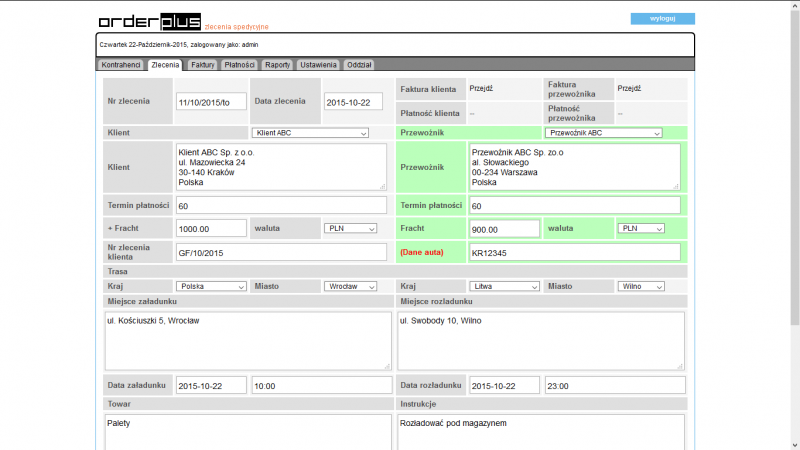Click the Data załadunku date field
The image size is (800, 450).
[211, 386]
